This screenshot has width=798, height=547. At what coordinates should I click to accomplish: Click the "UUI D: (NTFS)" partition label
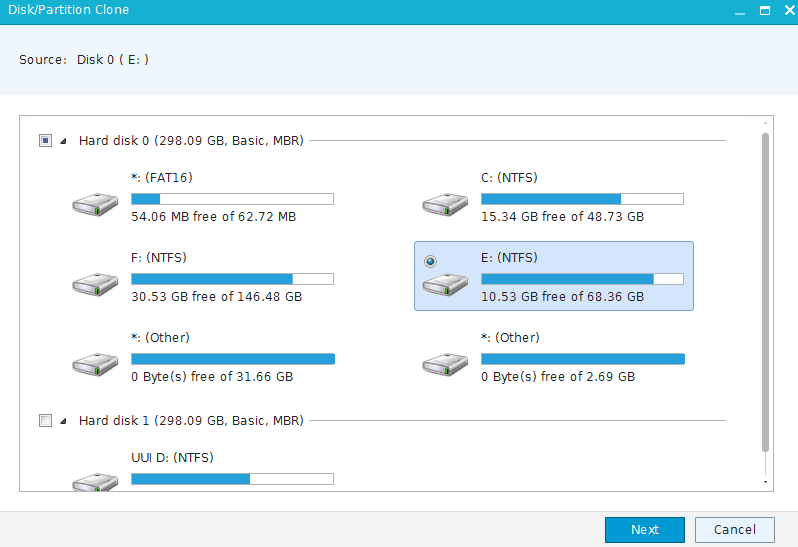click(x=173, y=457)
